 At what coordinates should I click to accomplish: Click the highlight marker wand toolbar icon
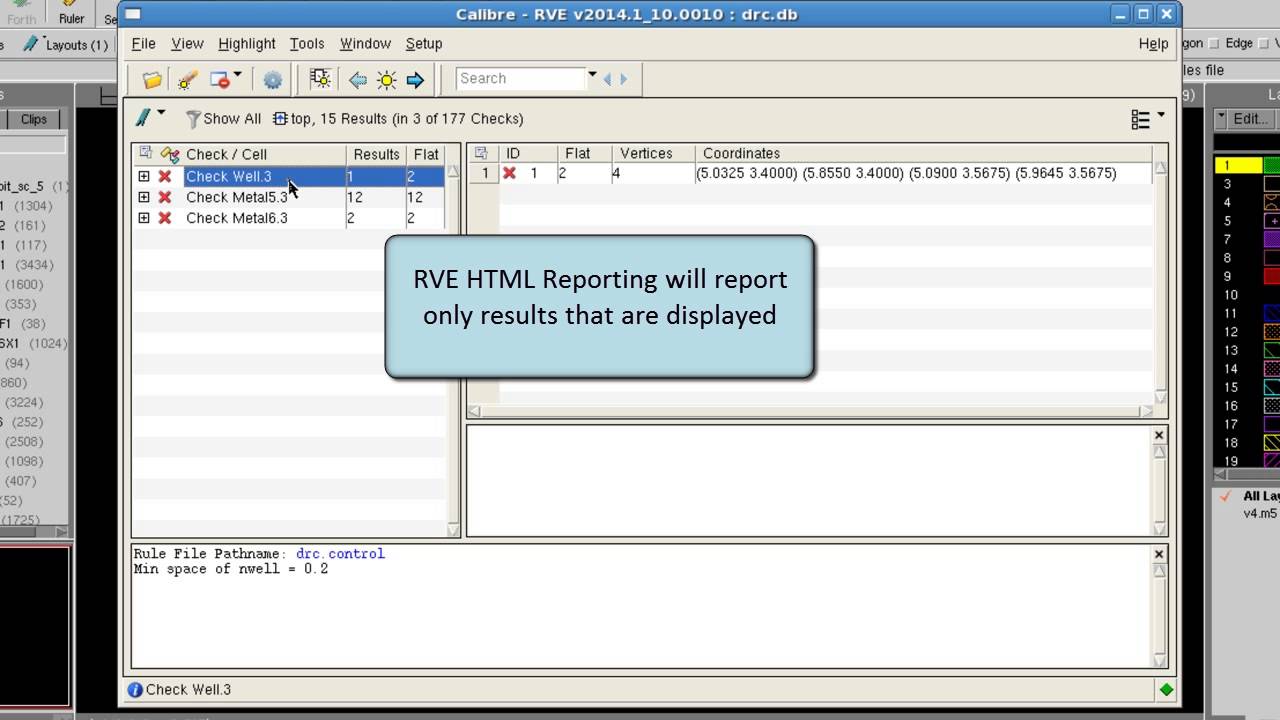[x=188, y=79]
